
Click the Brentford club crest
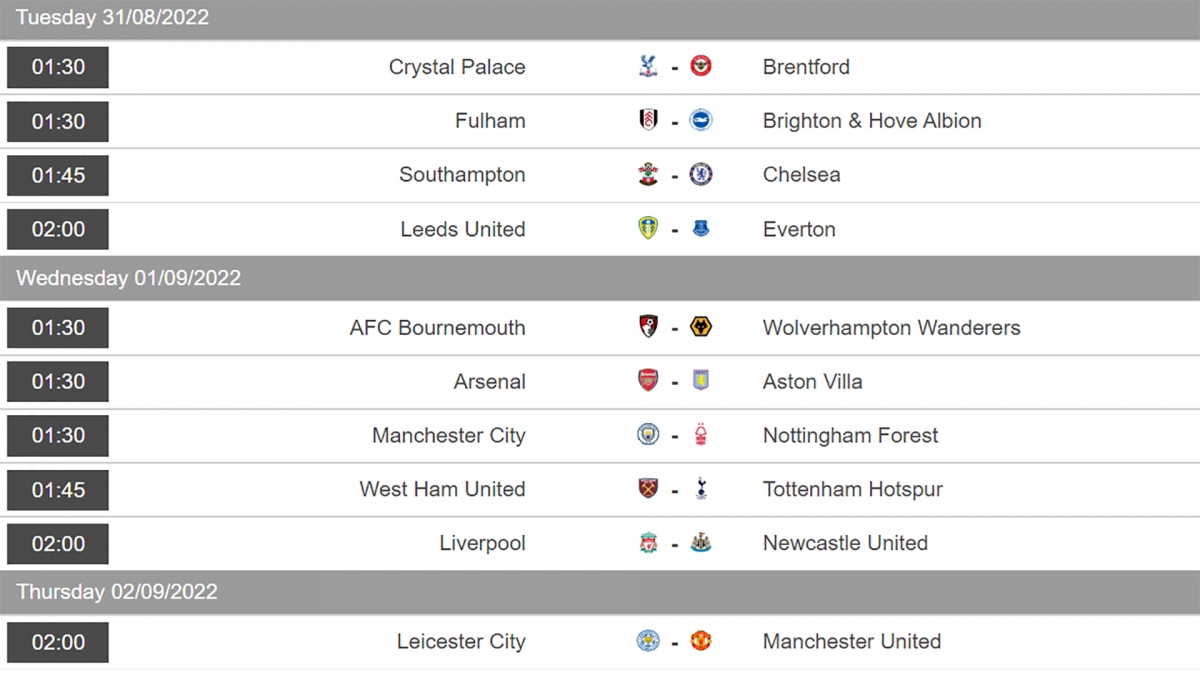(x=701, y=67)
